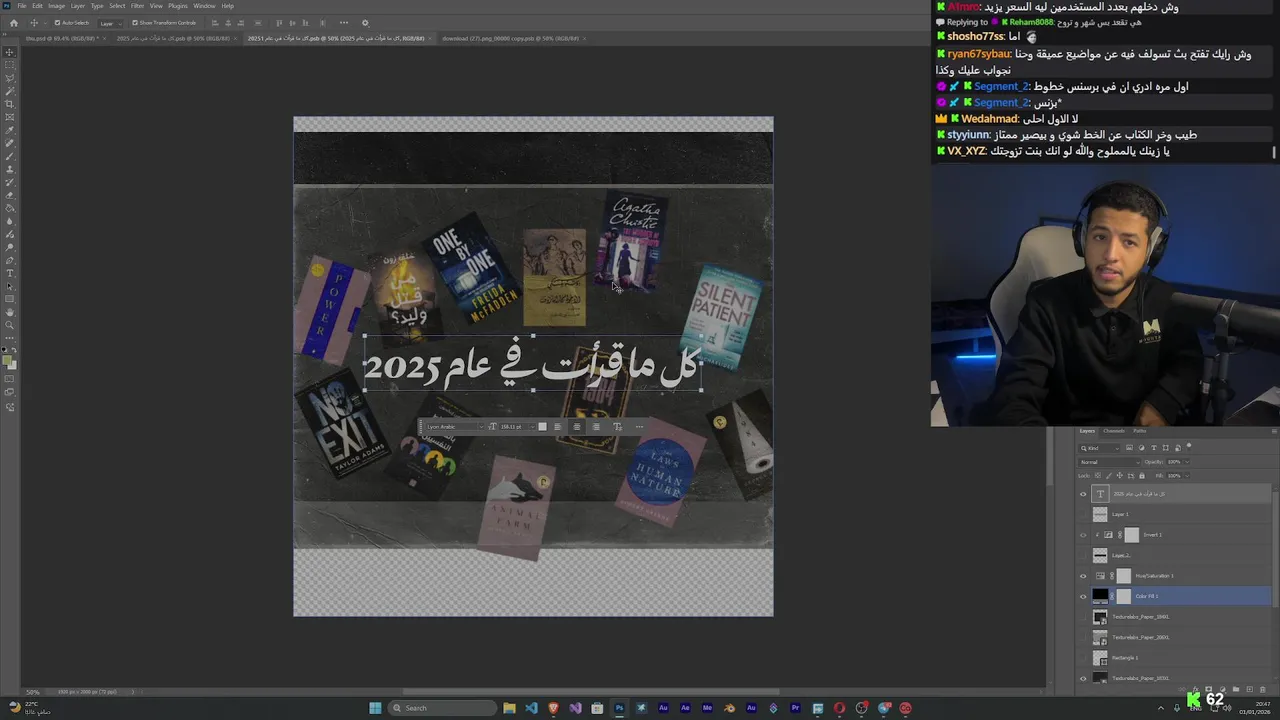Filter layers by adjustment layers icon

1141,448
